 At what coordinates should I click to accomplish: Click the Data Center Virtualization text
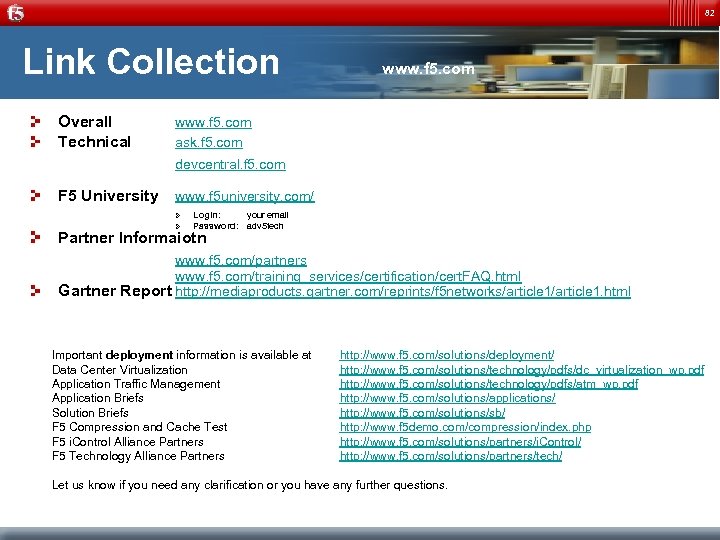(x=120, y=370)
